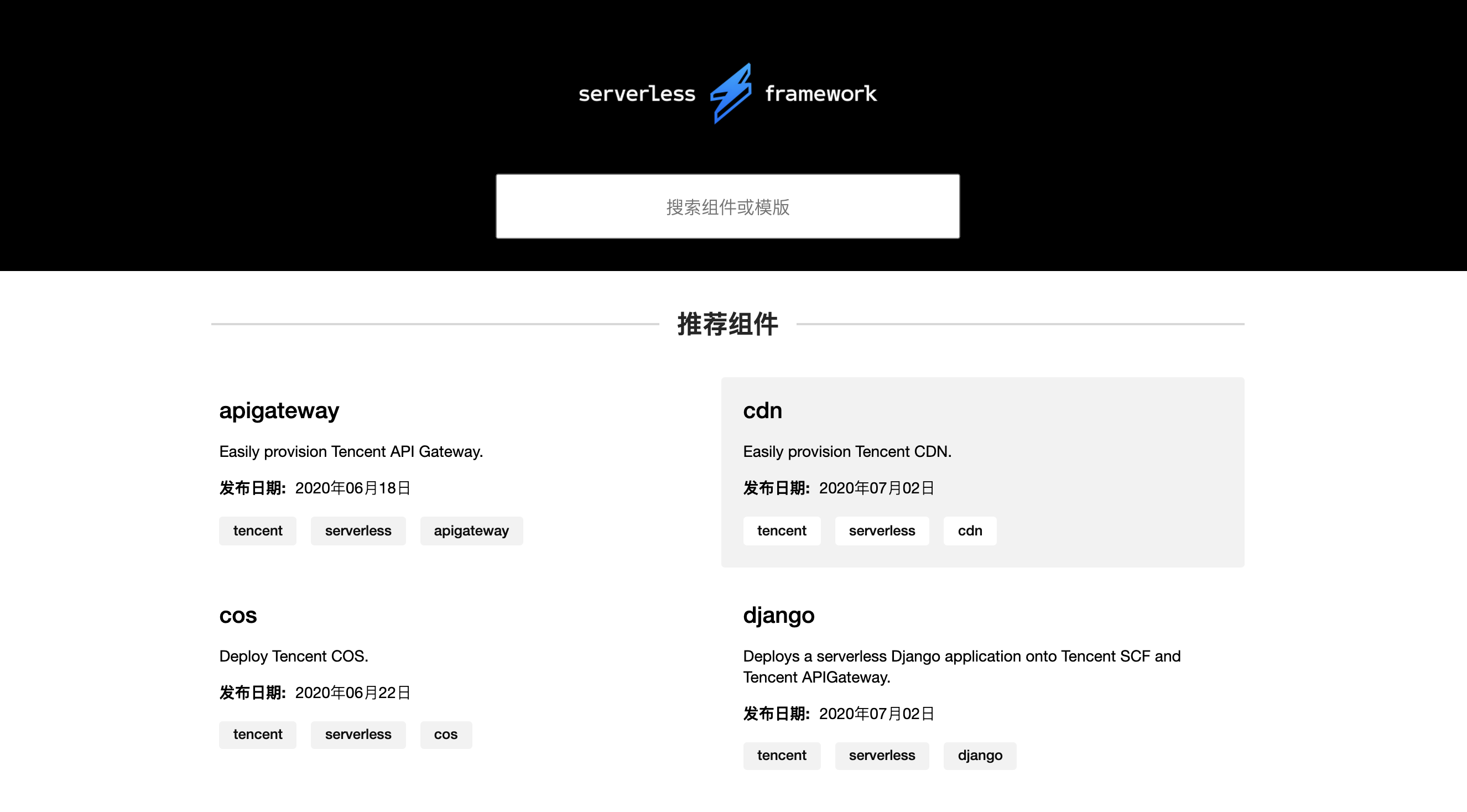Select the tencent tag in django card
Image resolution: width=1467 pixels, height=812 pixels.
tap(782, 756)
